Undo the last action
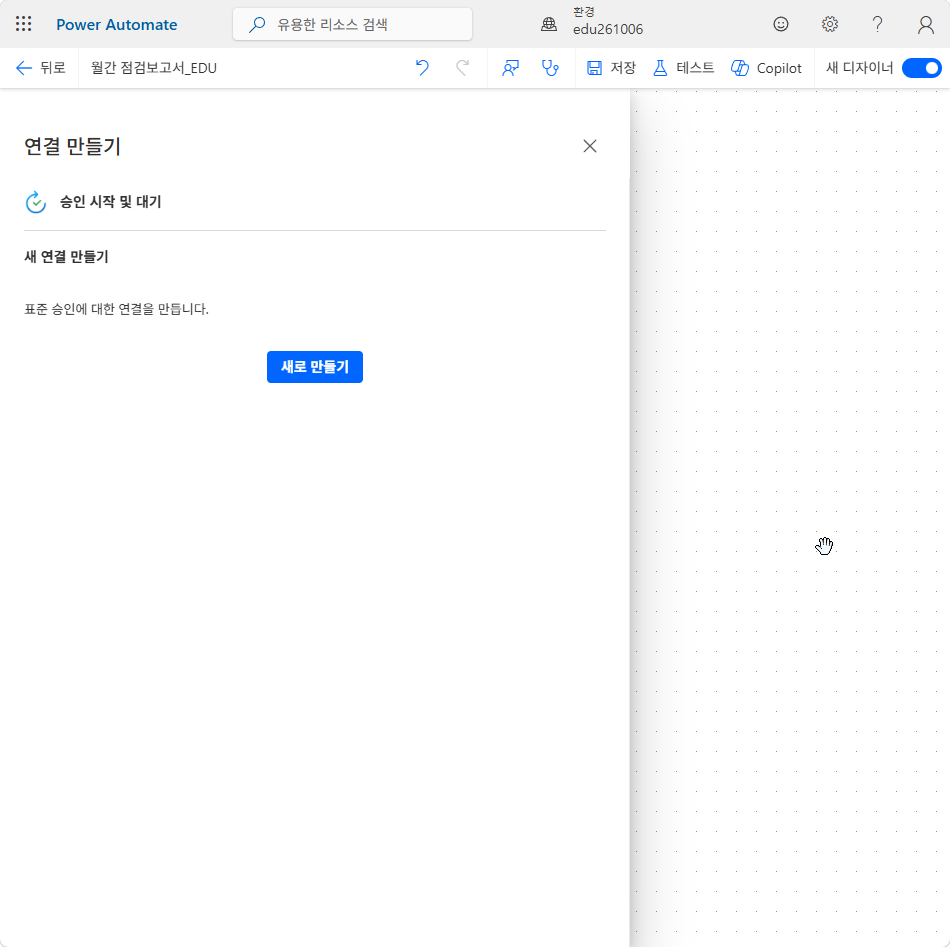 coord(422,68)
